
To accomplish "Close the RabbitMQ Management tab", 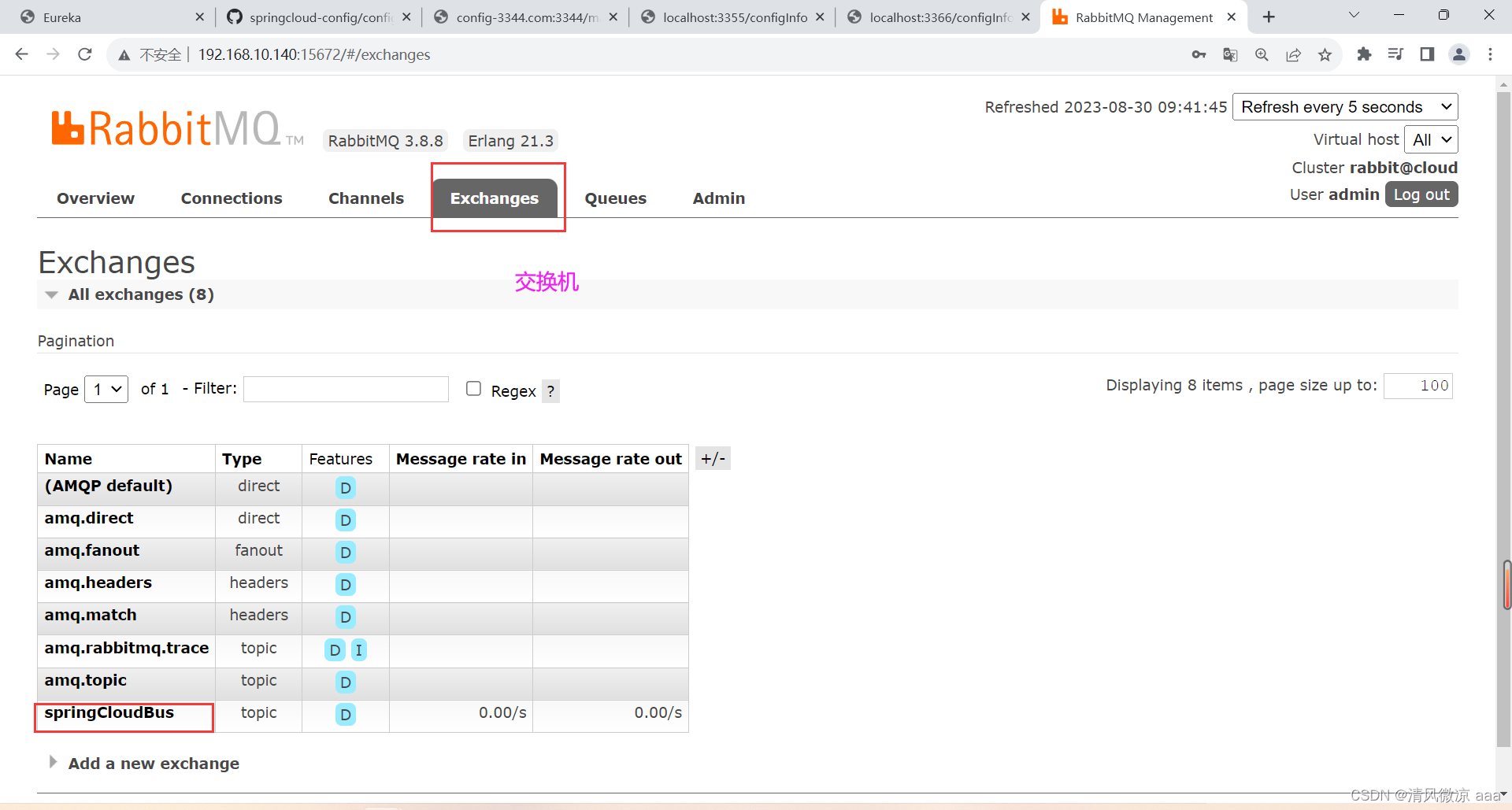I will click(x=1232, y=17).
